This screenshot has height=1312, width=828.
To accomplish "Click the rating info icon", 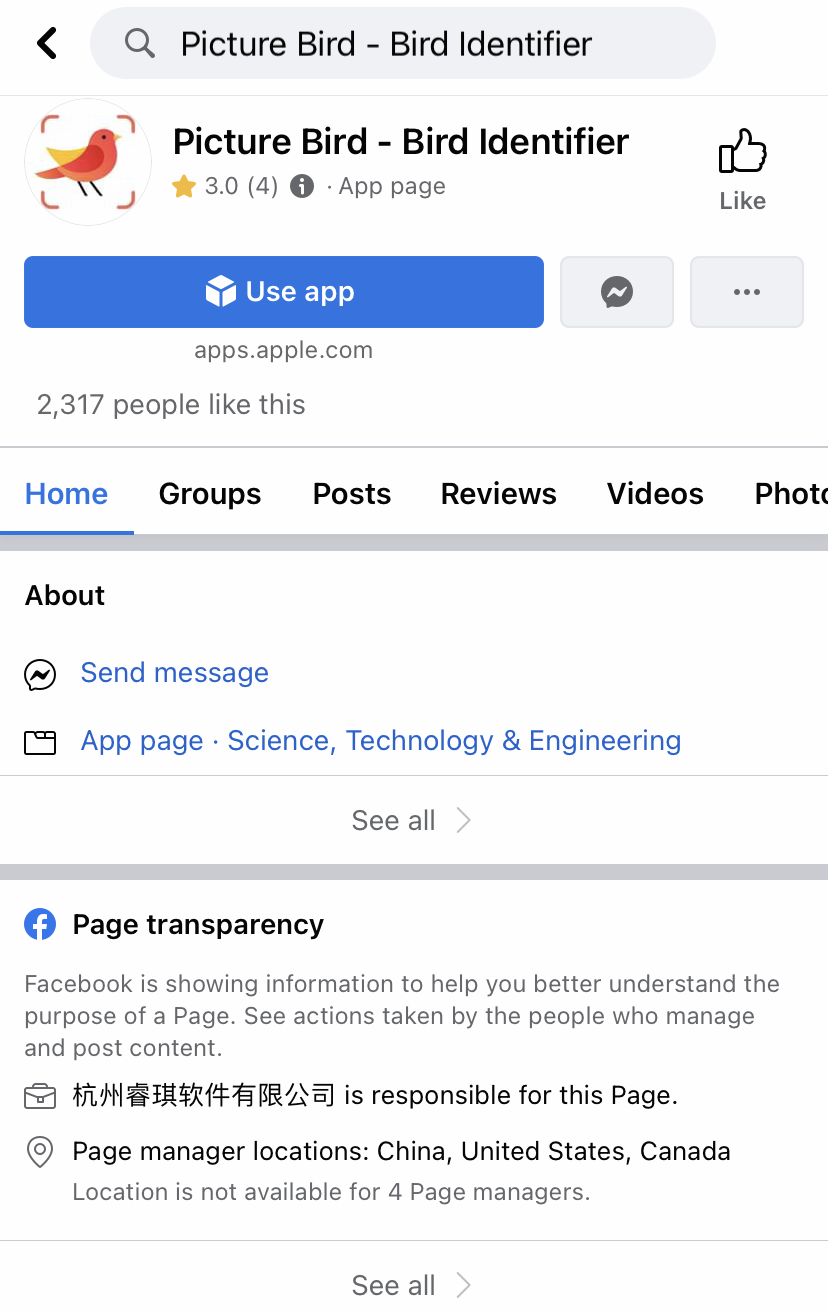I will click(x=302, y=186).
